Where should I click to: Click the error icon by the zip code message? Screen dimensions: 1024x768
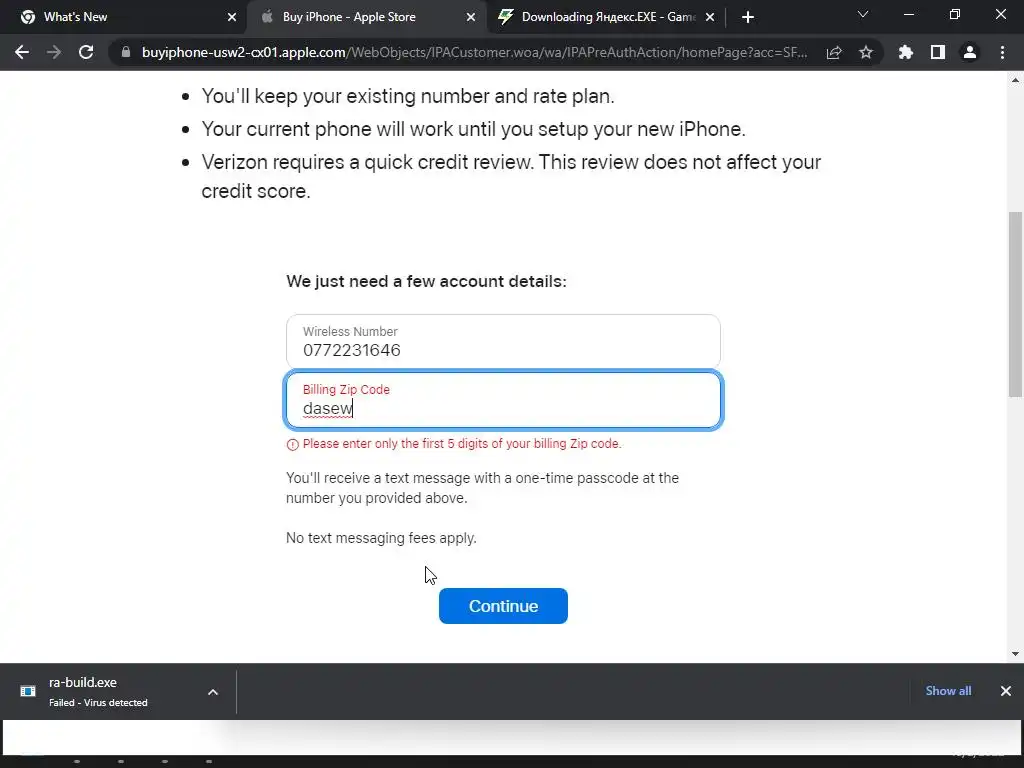[x=292, y=445]
